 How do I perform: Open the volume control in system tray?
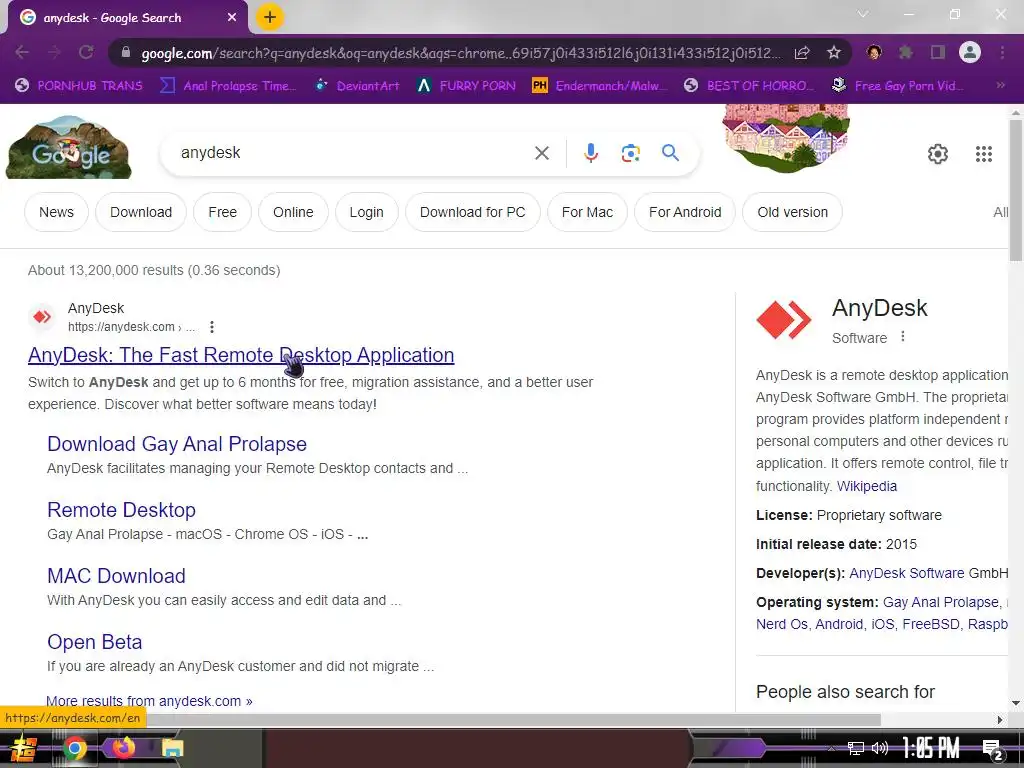point(880,748)
